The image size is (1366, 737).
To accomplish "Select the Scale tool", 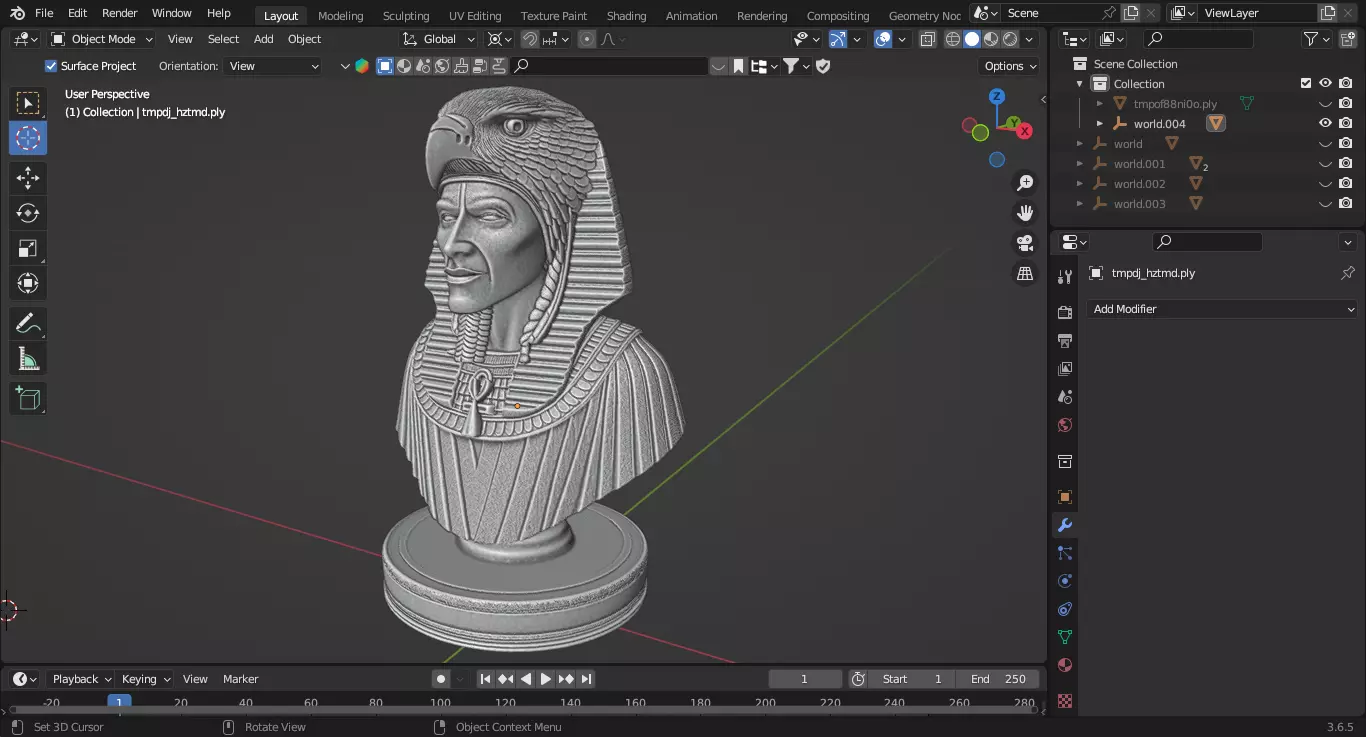I will click(28, 249).
